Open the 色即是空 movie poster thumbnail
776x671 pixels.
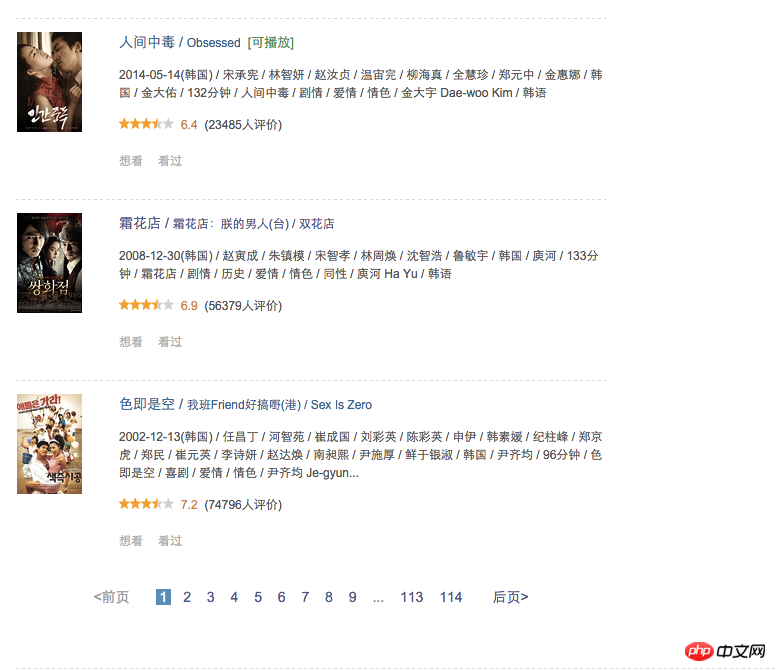pyautogui.click(x=49, y=444)
